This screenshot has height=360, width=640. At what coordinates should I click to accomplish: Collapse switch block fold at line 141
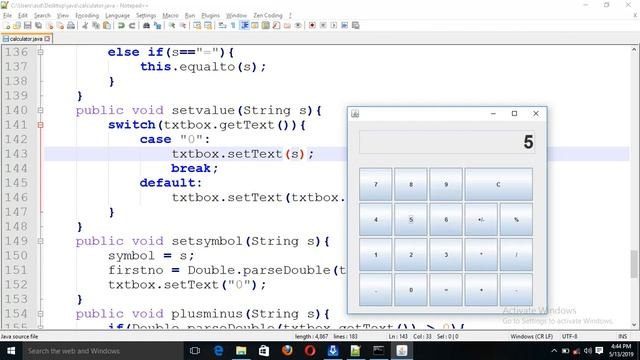[40, 125]
